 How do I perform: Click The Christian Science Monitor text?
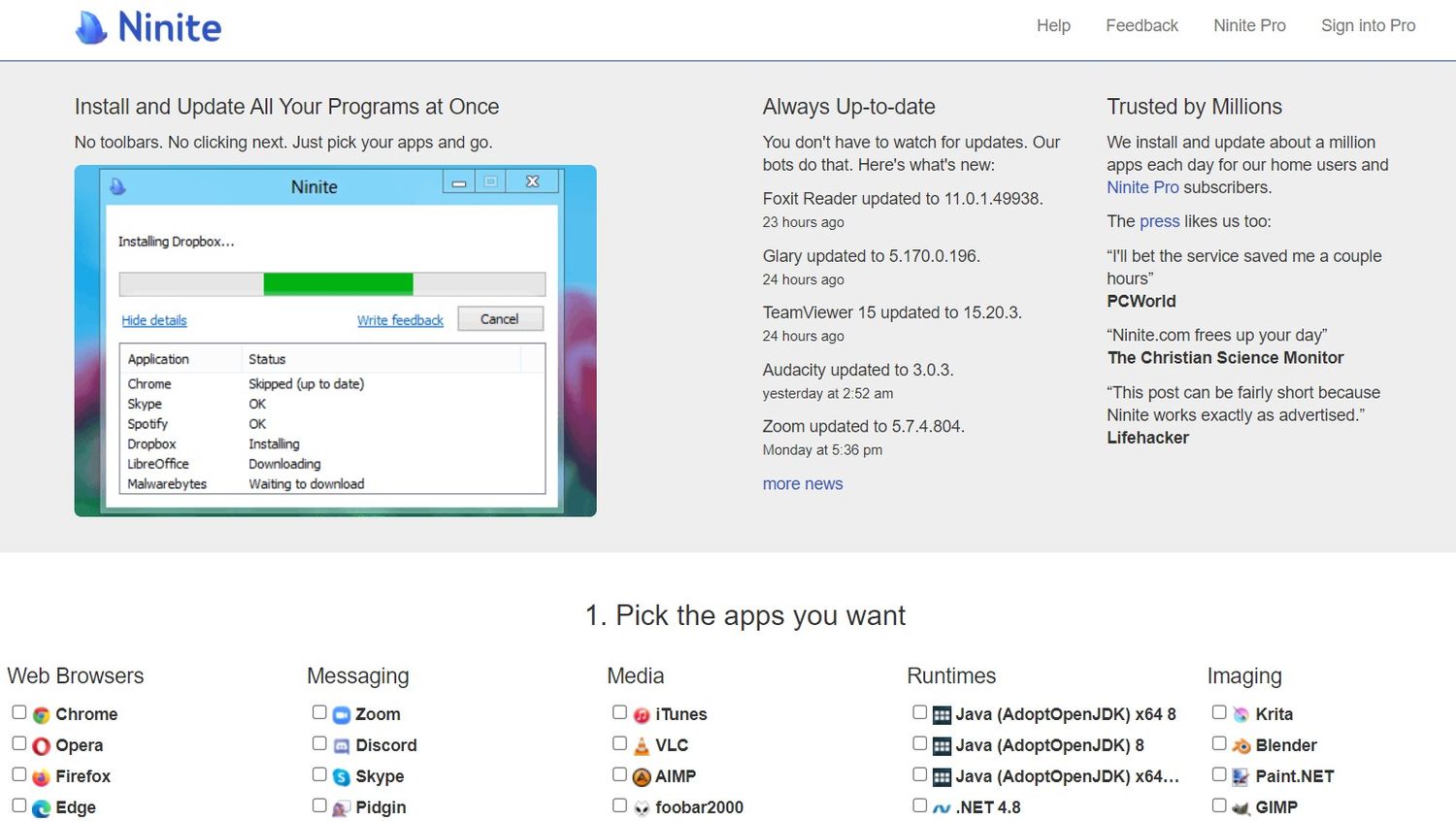point(1226,358)
